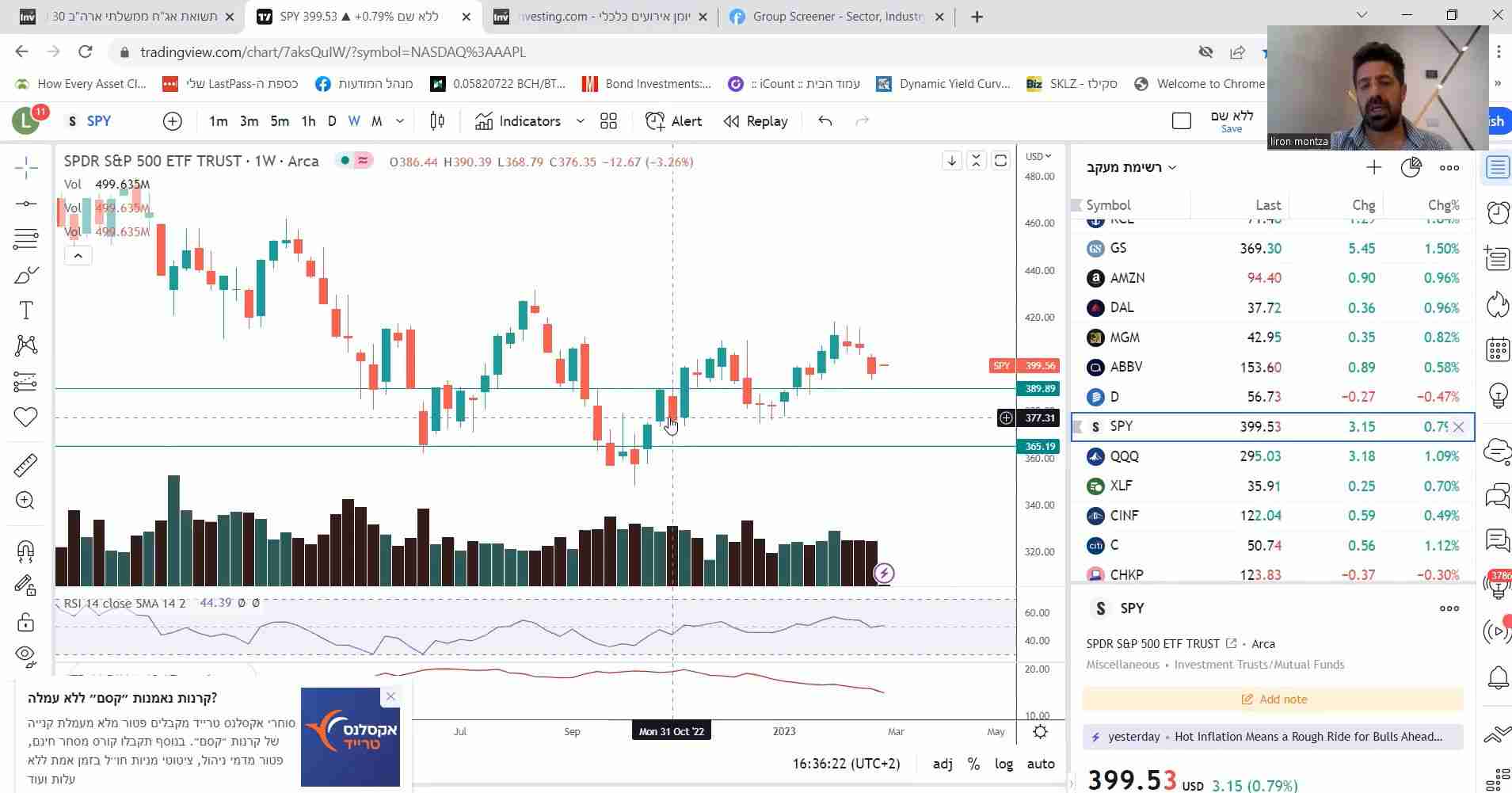Switch to the monthly M timeframe
The image size is (1512, 793).
[377, 121]
